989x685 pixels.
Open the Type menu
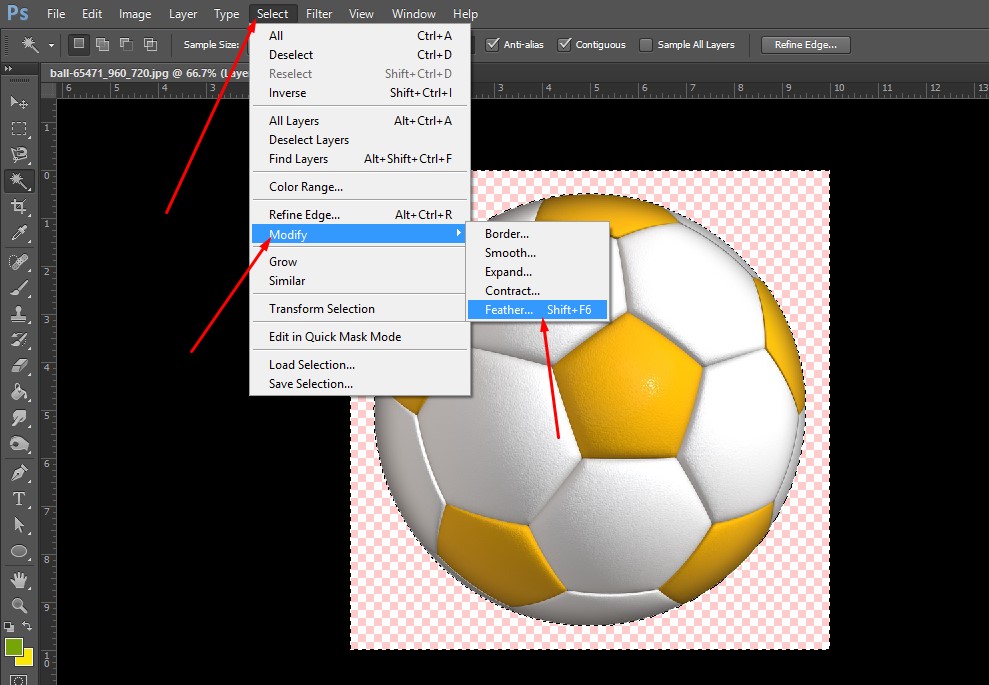click(x=226, y=13)
